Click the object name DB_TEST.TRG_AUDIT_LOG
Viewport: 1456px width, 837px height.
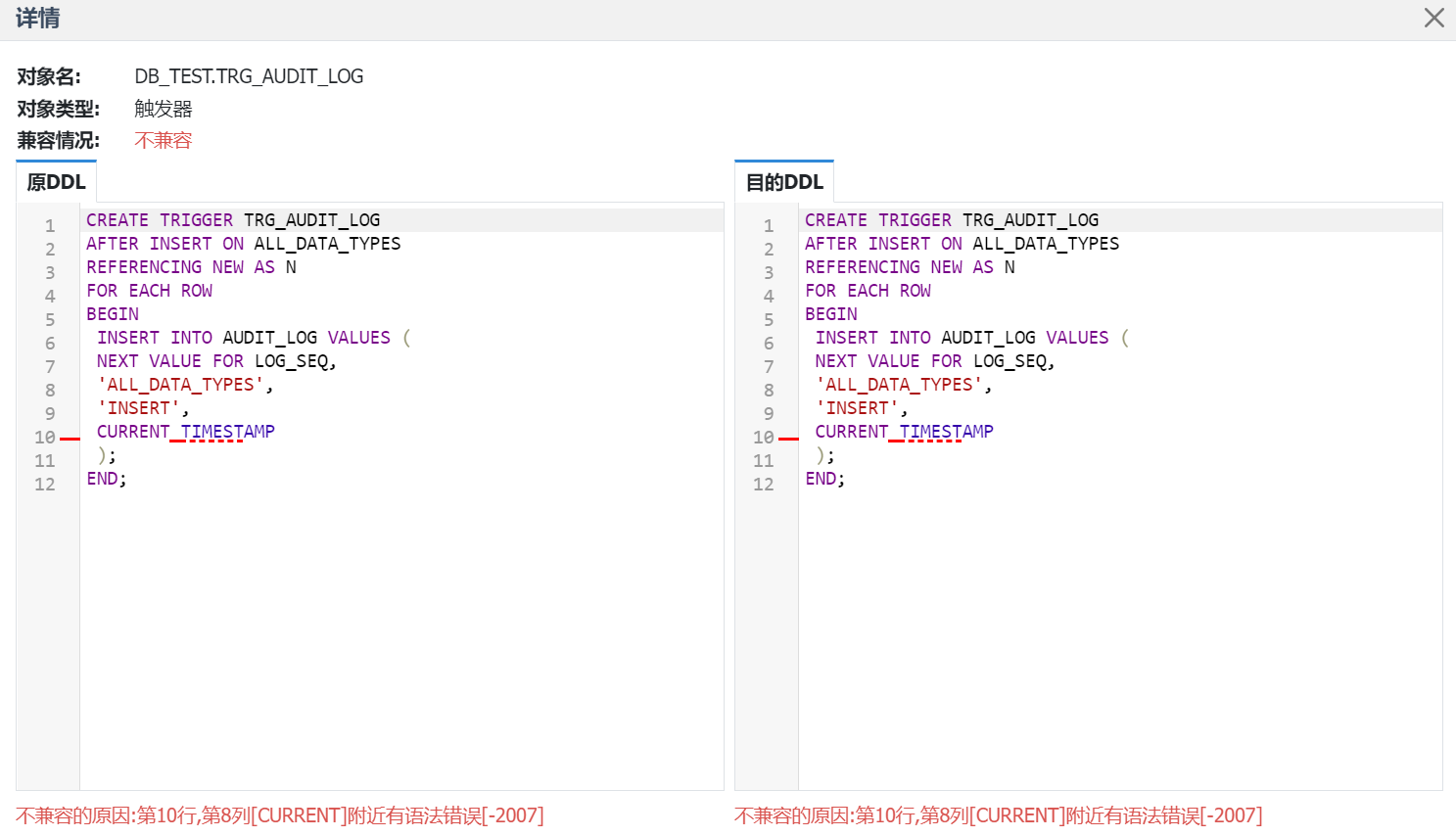pyautogui.click(x=249, y=76)
